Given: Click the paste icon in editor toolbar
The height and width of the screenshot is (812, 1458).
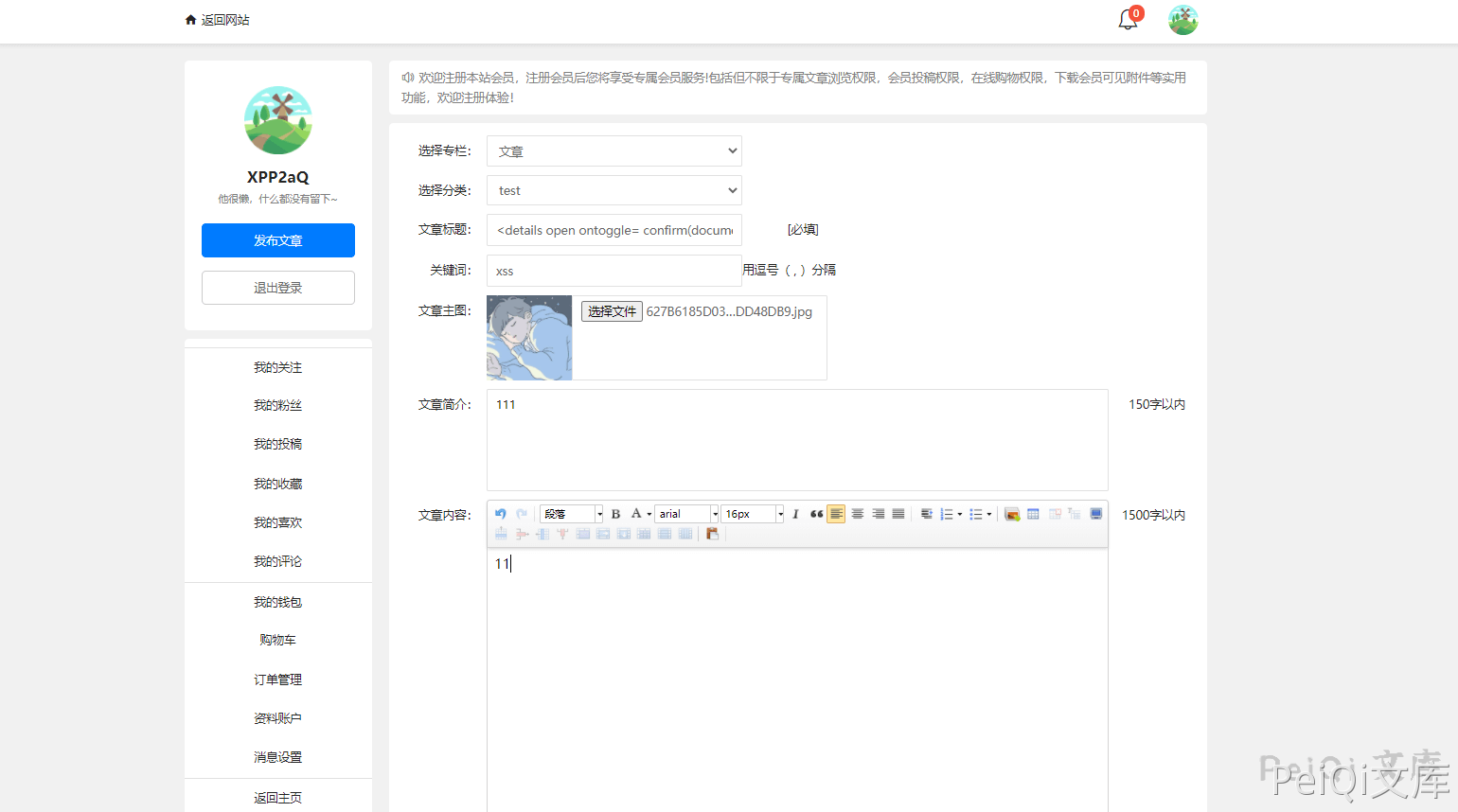Looking at the screenshot, I should click(x=712, y=534).
